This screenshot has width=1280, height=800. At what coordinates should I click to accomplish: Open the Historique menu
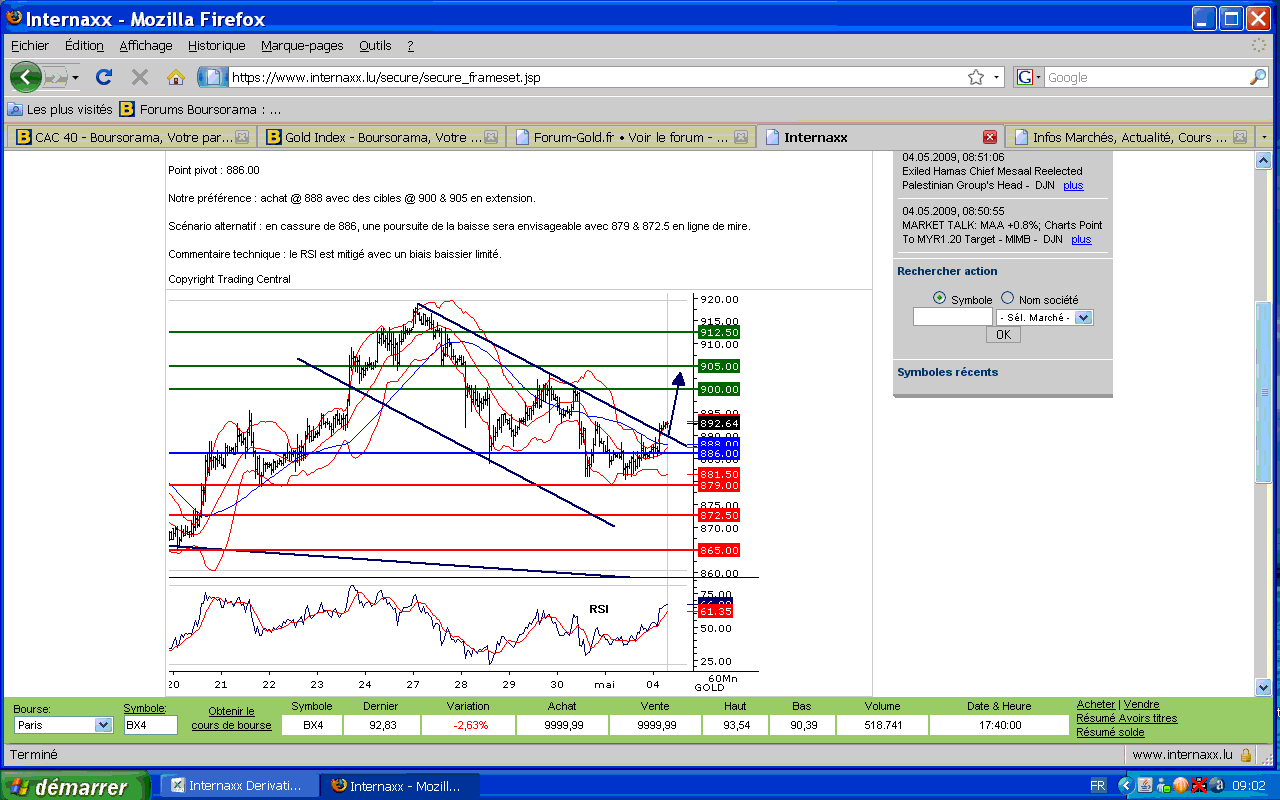(x=216, y=45)
